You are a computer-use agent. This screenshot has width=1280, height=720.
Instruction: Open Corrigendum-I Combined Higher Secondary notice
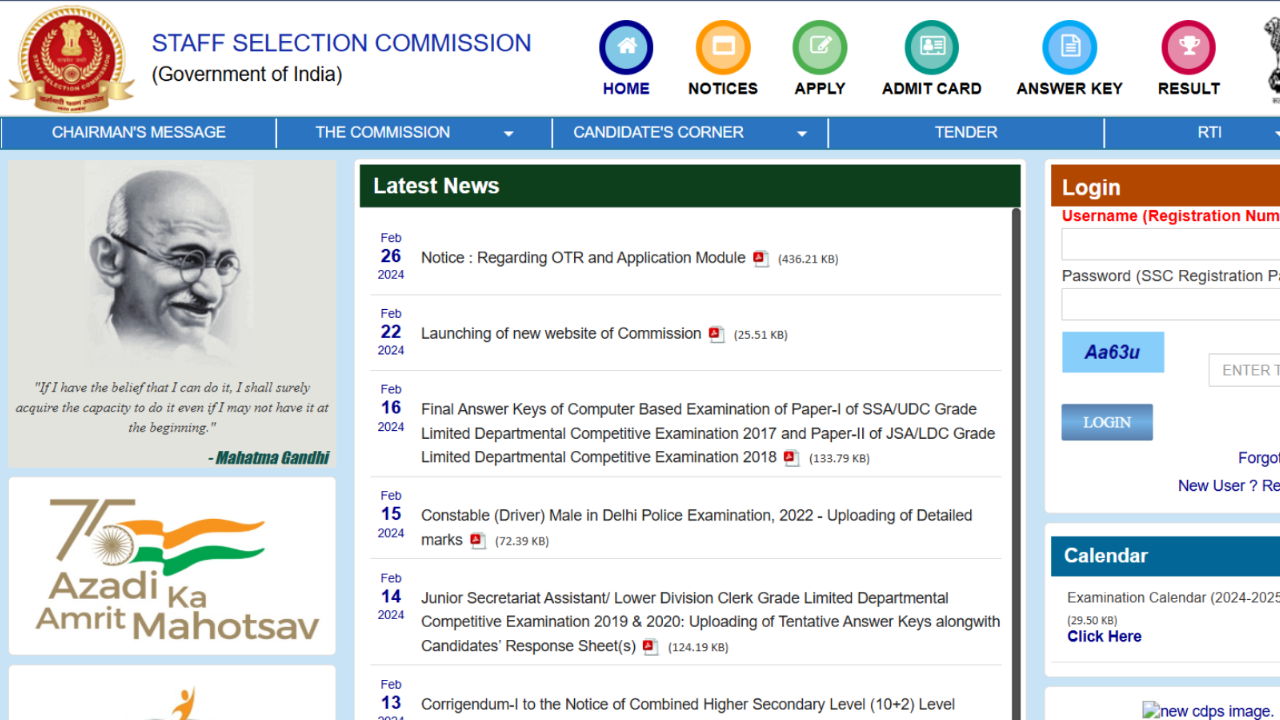click(x=688, y=704)
